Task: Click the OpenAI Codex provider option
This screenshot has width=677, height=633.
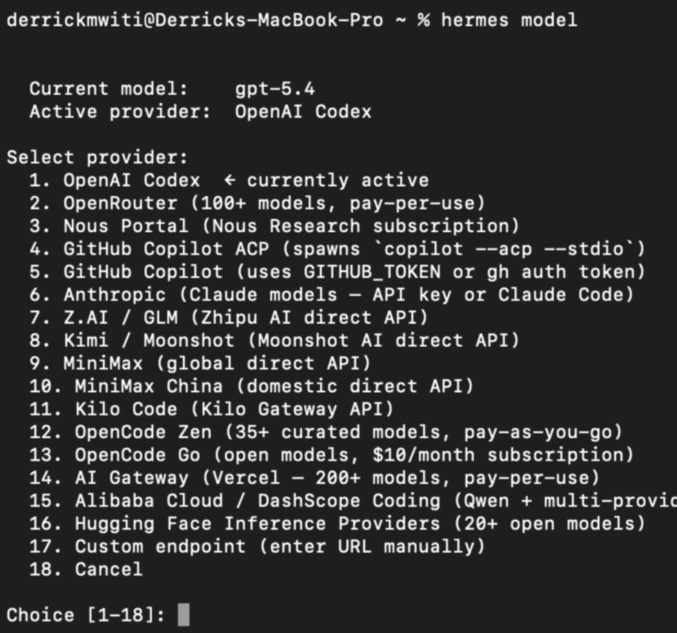Action: (x=130, y=181)
